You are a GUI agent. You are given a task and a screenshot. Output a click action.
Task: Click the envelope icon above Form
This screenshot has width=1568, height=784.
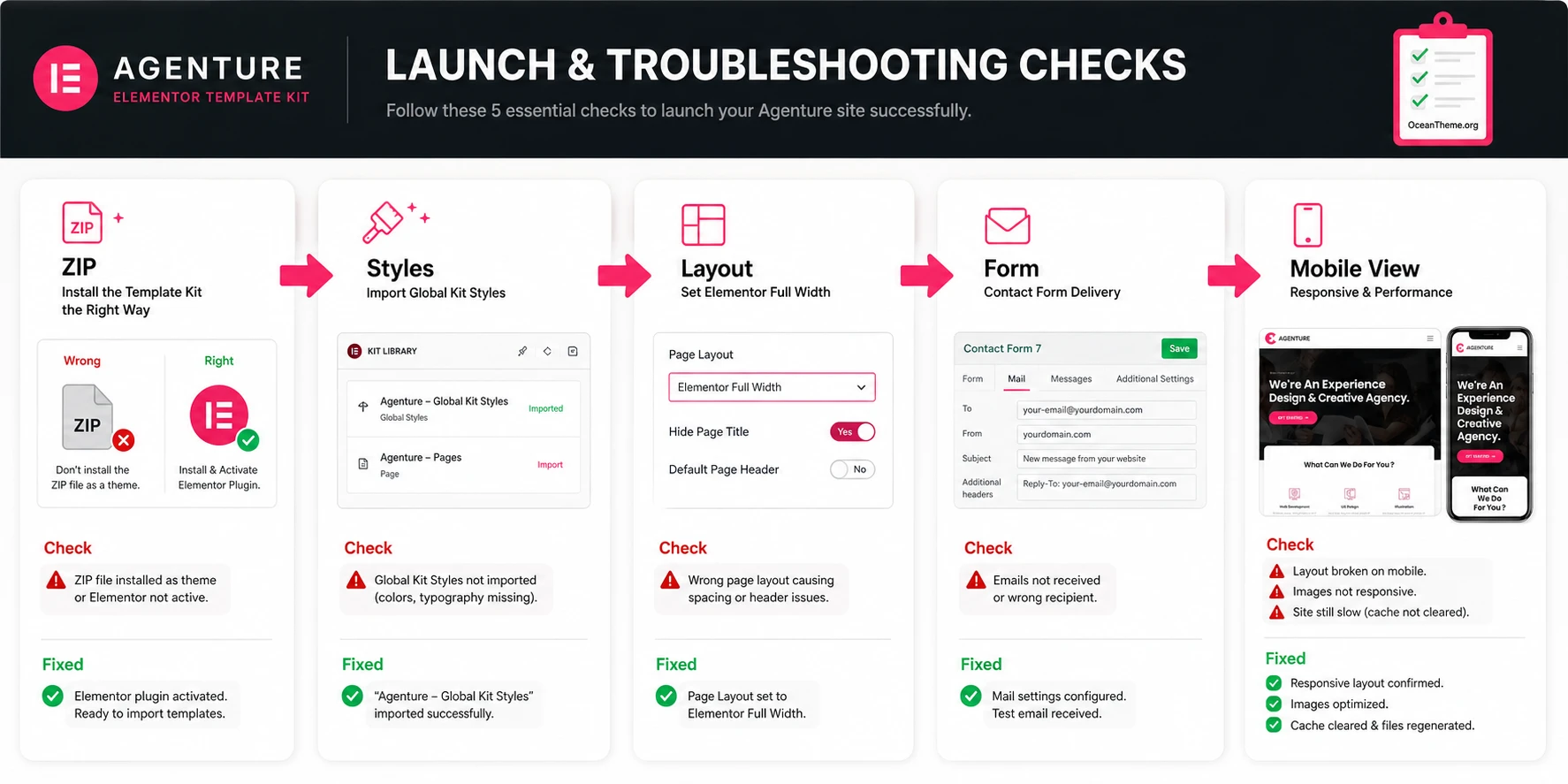click(1008, 225)
